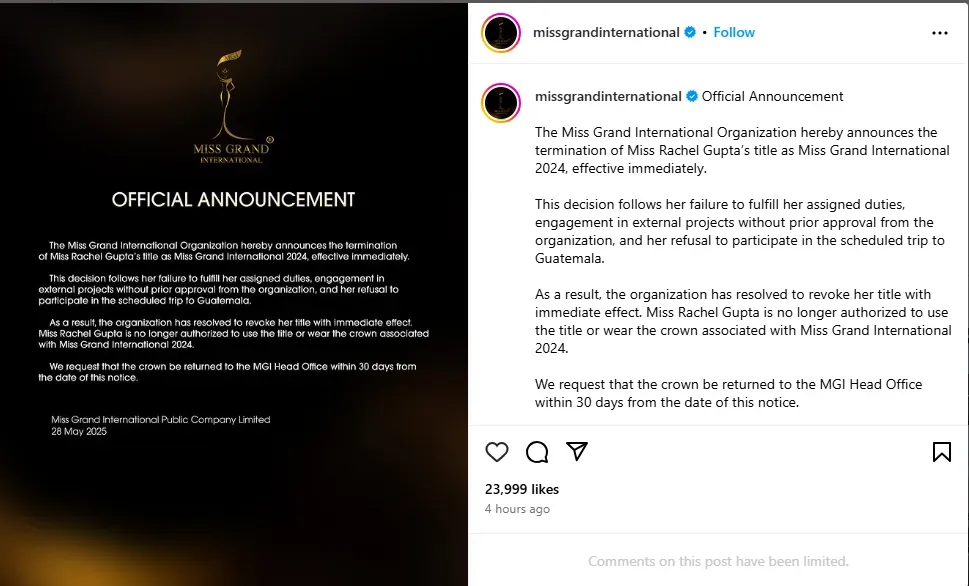Click the header profile picture avatar
Viewport: 969px width, 586px height.
[501, 33]
